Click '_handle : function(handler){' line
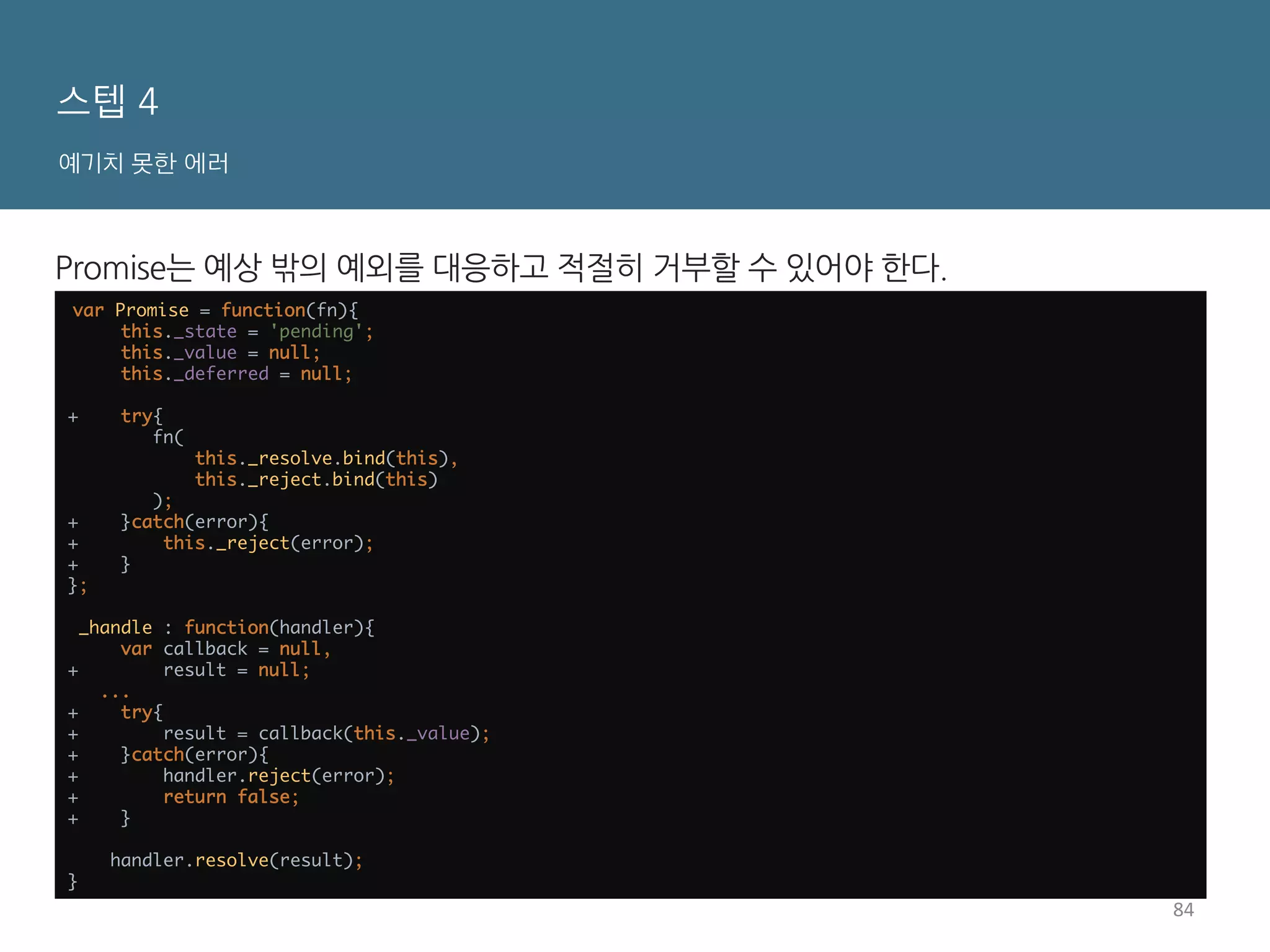Image resolution: width=1270 pixels, height=952 pixels. point(226,627)
